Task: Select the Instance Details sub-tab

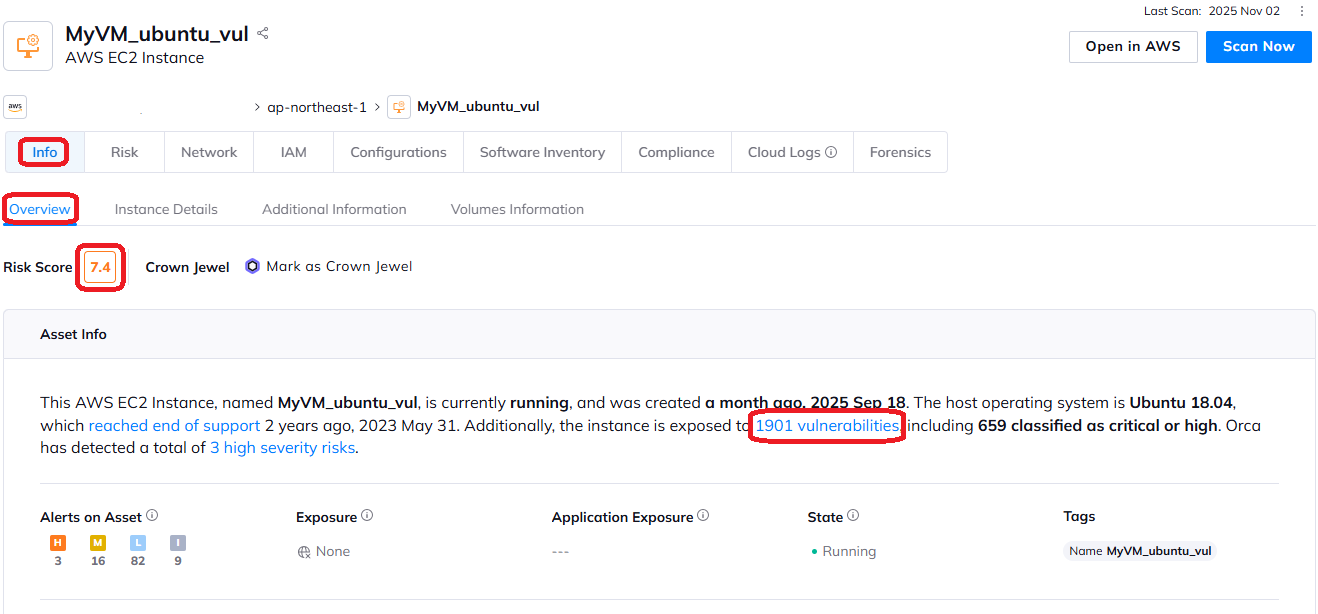Action: coord(166,209)
